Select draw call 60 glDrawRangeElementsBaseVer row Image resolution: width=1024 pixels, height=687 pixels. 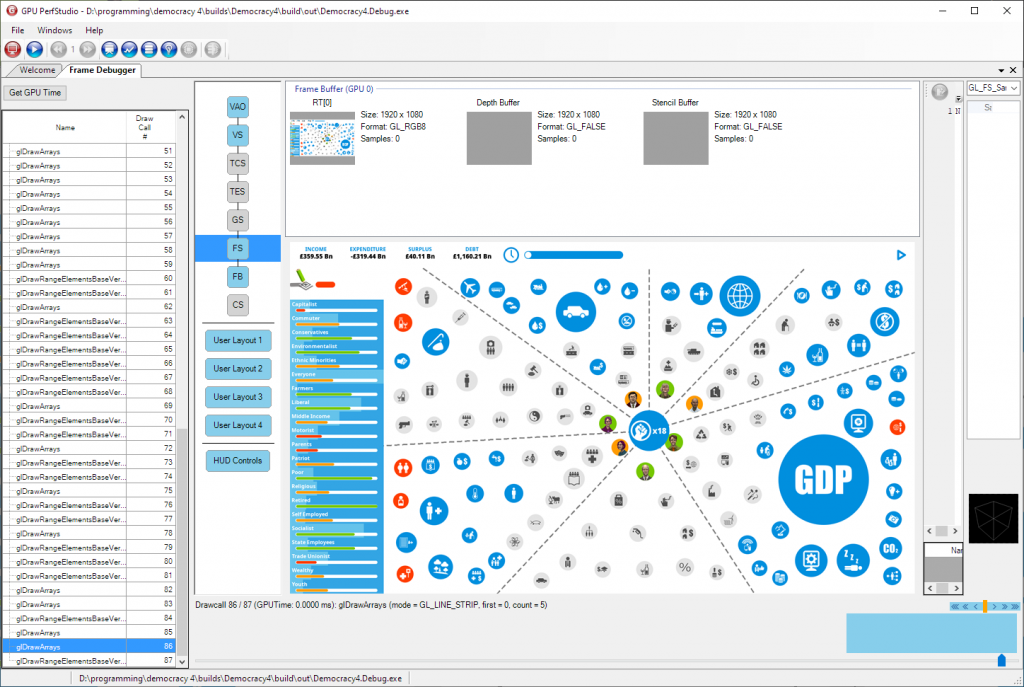(x=89, y=279)
